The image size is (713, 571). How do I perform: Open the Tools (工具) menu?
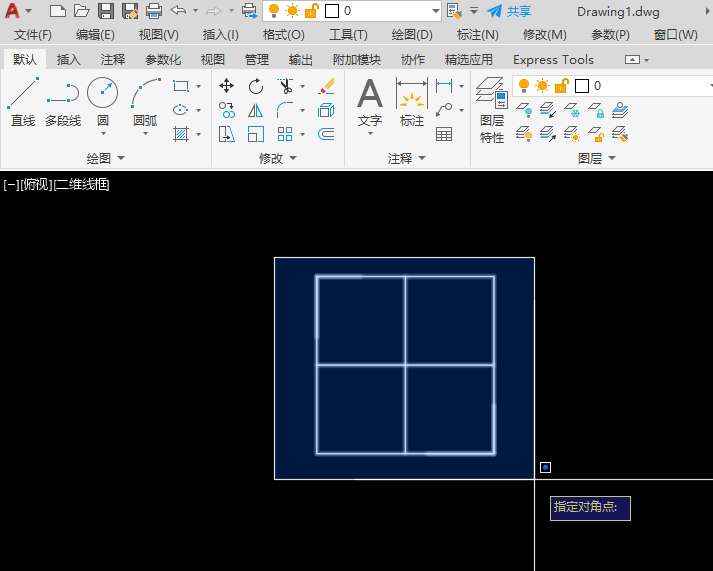(348, 35)
